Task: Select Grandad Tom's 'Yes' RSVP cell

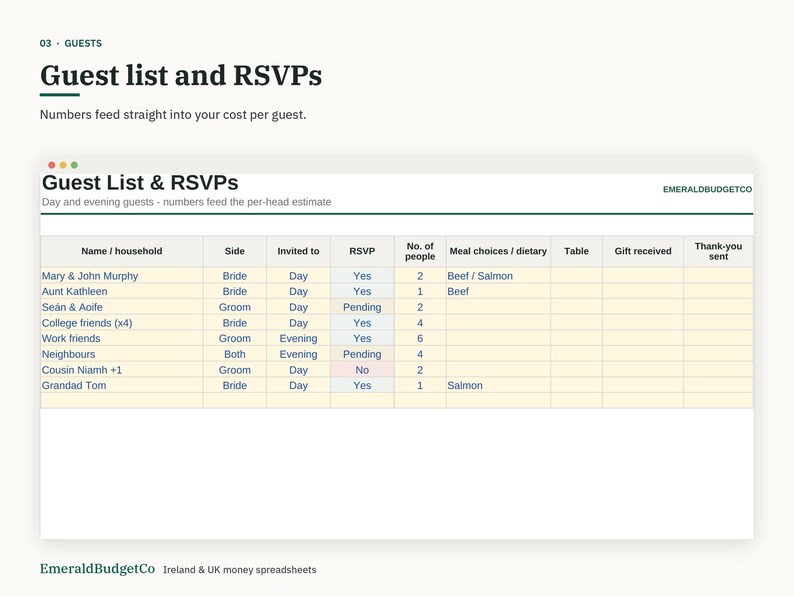Action: tap(362, 385)
